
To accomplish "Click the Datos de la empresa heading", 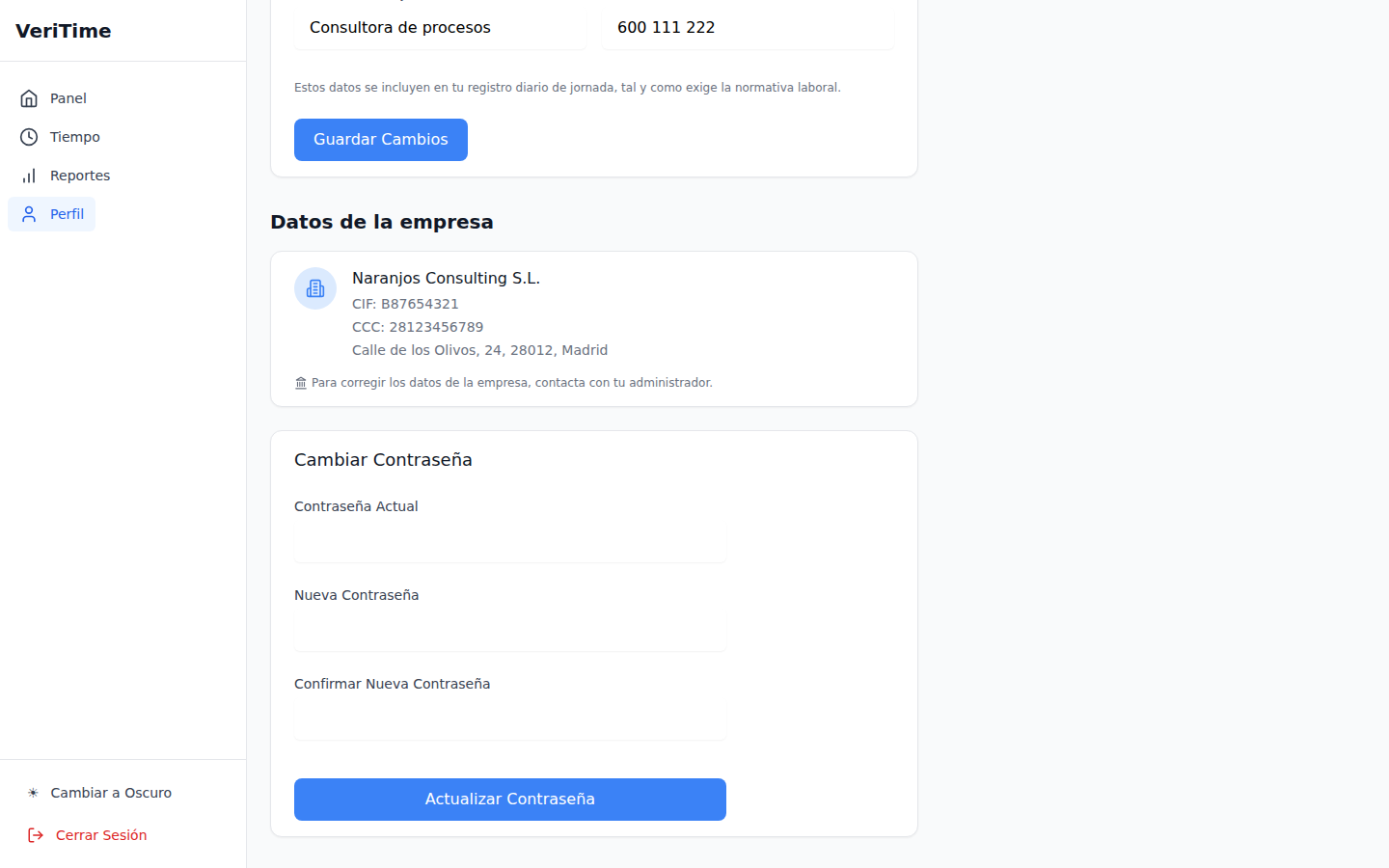I will (382, 222).
